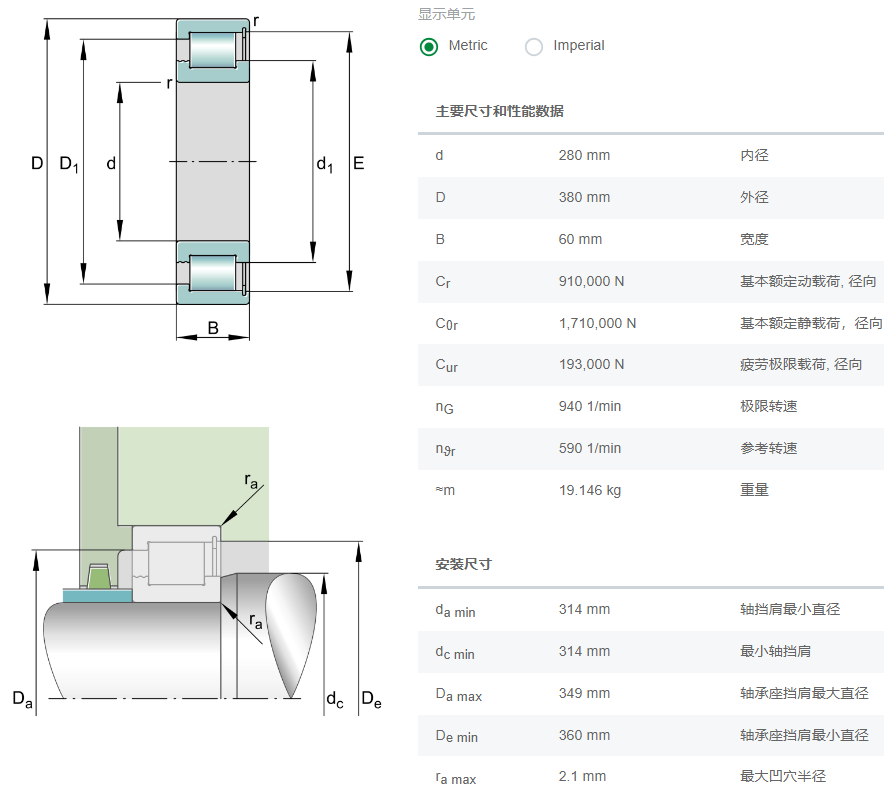Screen dimensions: 884x794
Task: Click the 基本额定动载荷, 径向 description
Action: tap(808, 281)
